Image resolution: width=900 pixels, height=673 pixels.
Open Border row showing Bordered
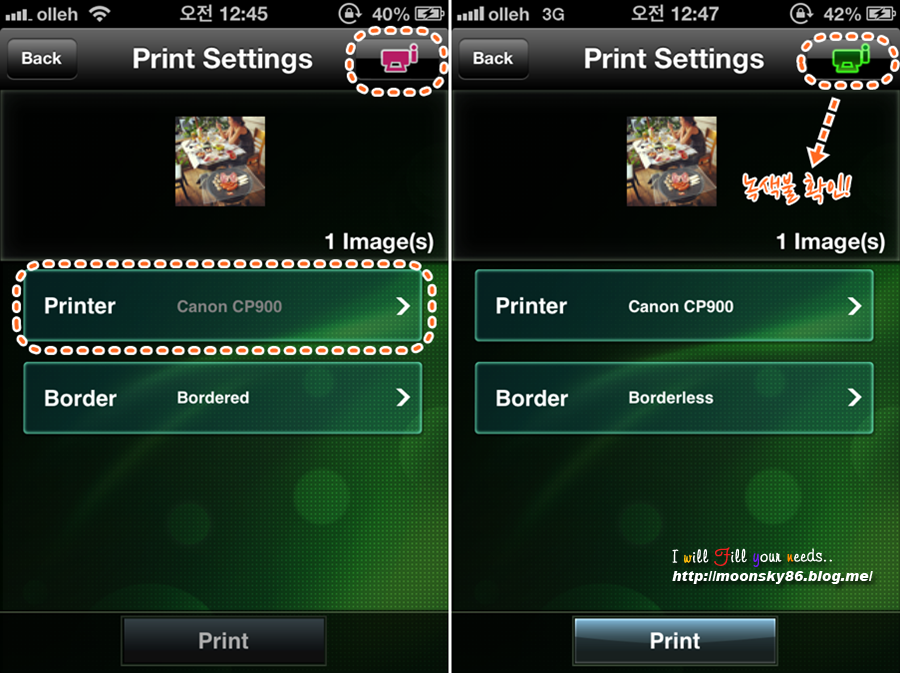click(223, 398)
